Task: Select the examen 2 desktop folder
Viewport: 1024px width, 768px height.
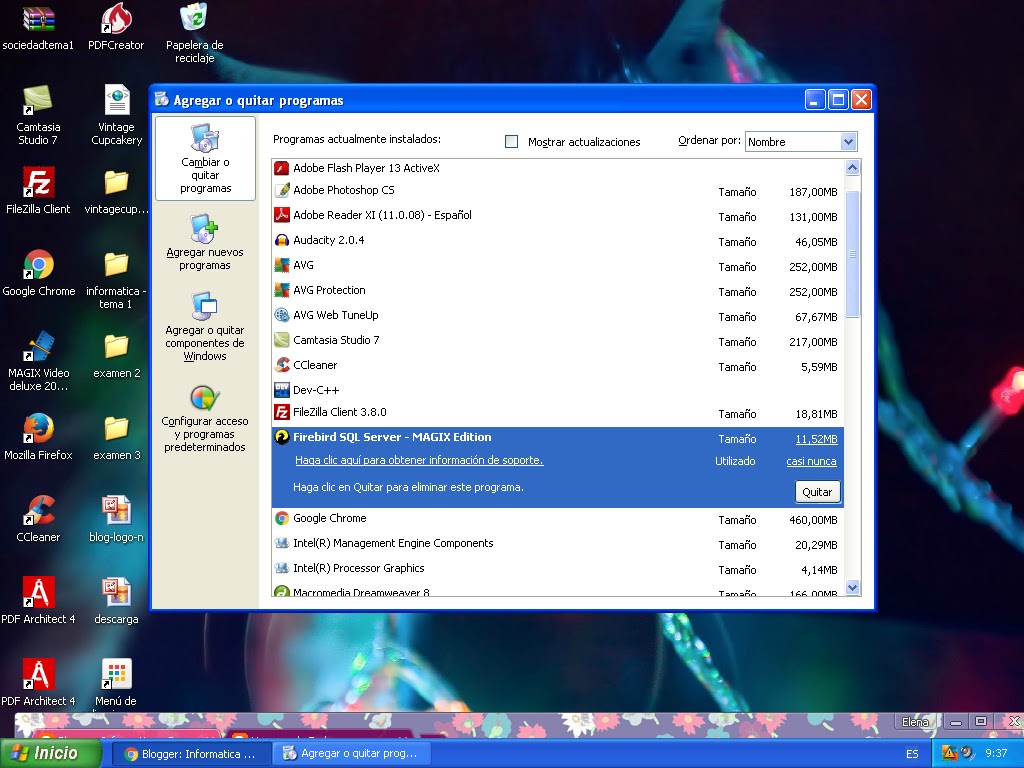Action: pos(116,355)
